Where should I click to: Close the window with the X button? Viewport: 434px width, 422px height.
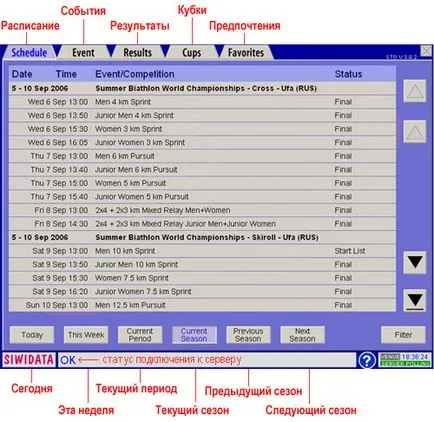click(x=426, y=51)
